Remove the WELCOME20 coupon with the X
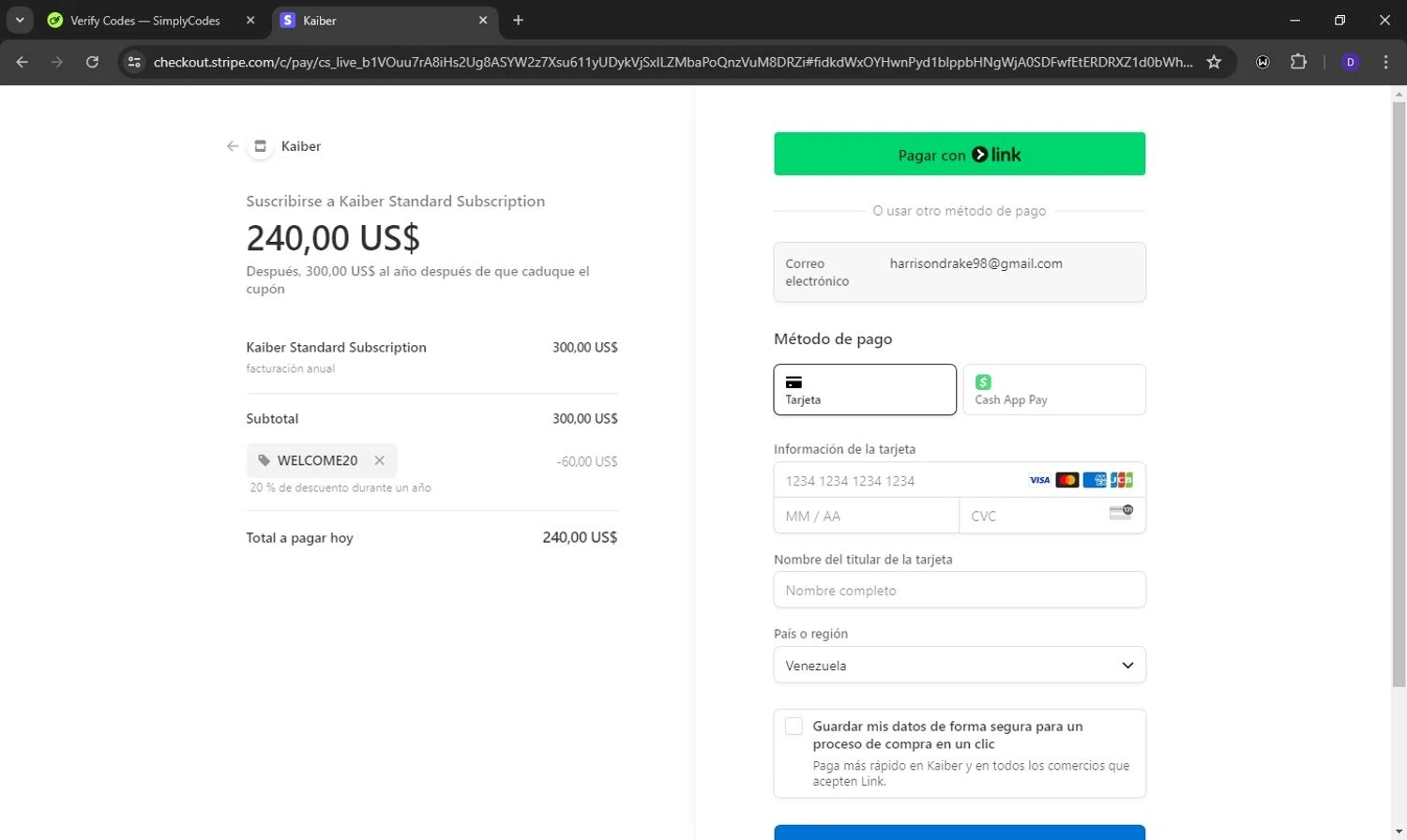1407x840 pixels. point(380,460)
